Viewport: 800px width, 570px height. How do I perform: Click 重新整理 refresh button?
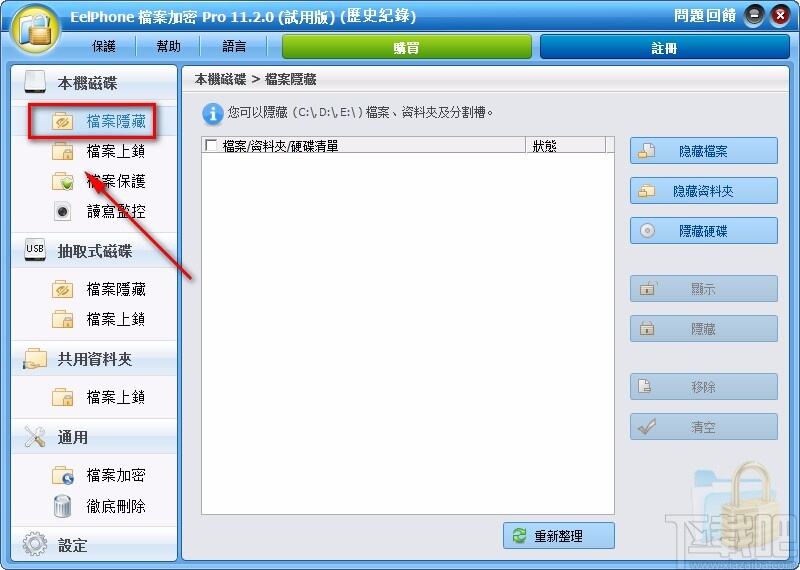pyautogui.click(x=559, y=535)
